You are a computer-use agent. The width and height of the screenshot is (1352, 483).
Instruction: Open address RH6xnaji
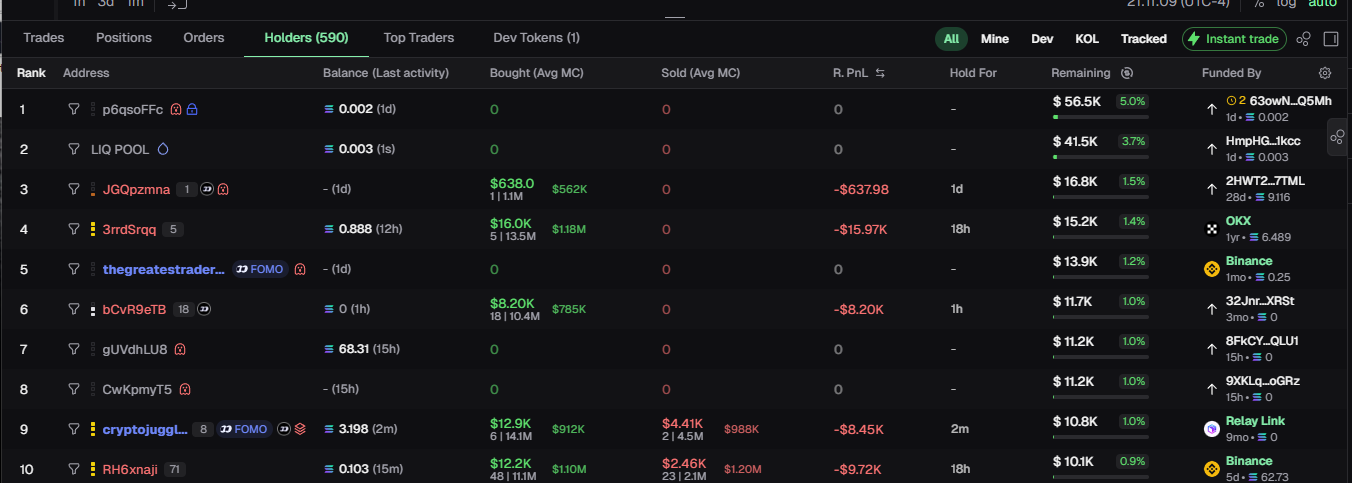tap(130, 469)
